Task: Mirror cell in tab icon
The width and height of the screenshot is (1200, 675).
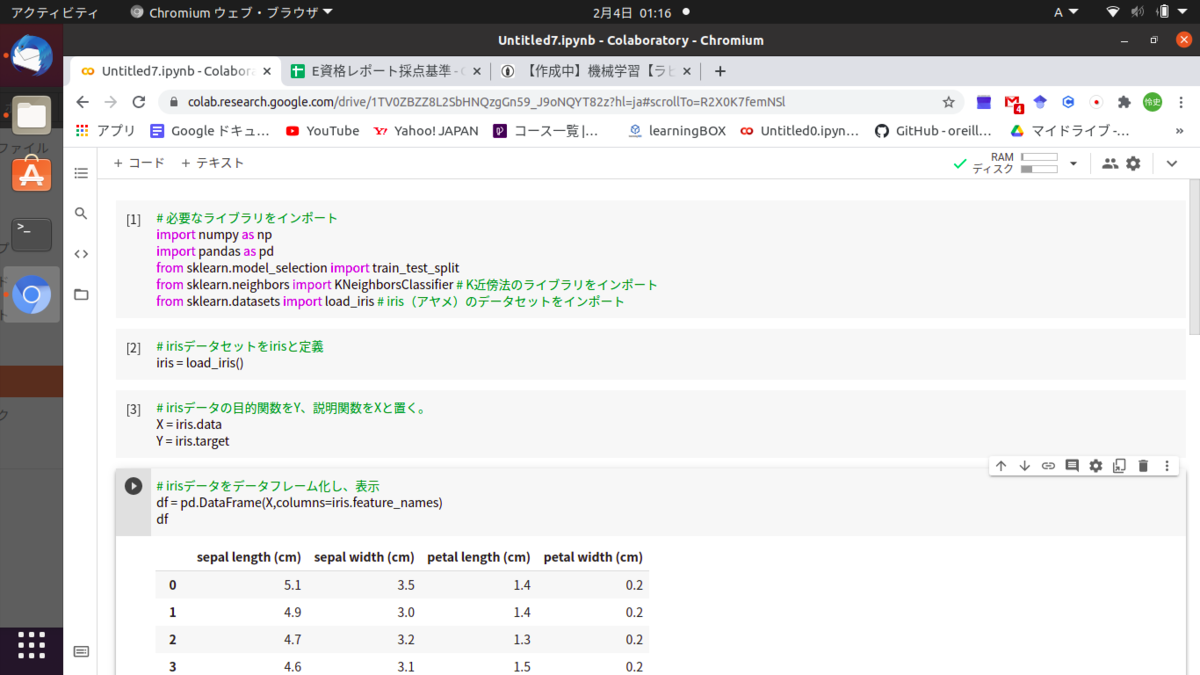Action: click(1119, 466)
